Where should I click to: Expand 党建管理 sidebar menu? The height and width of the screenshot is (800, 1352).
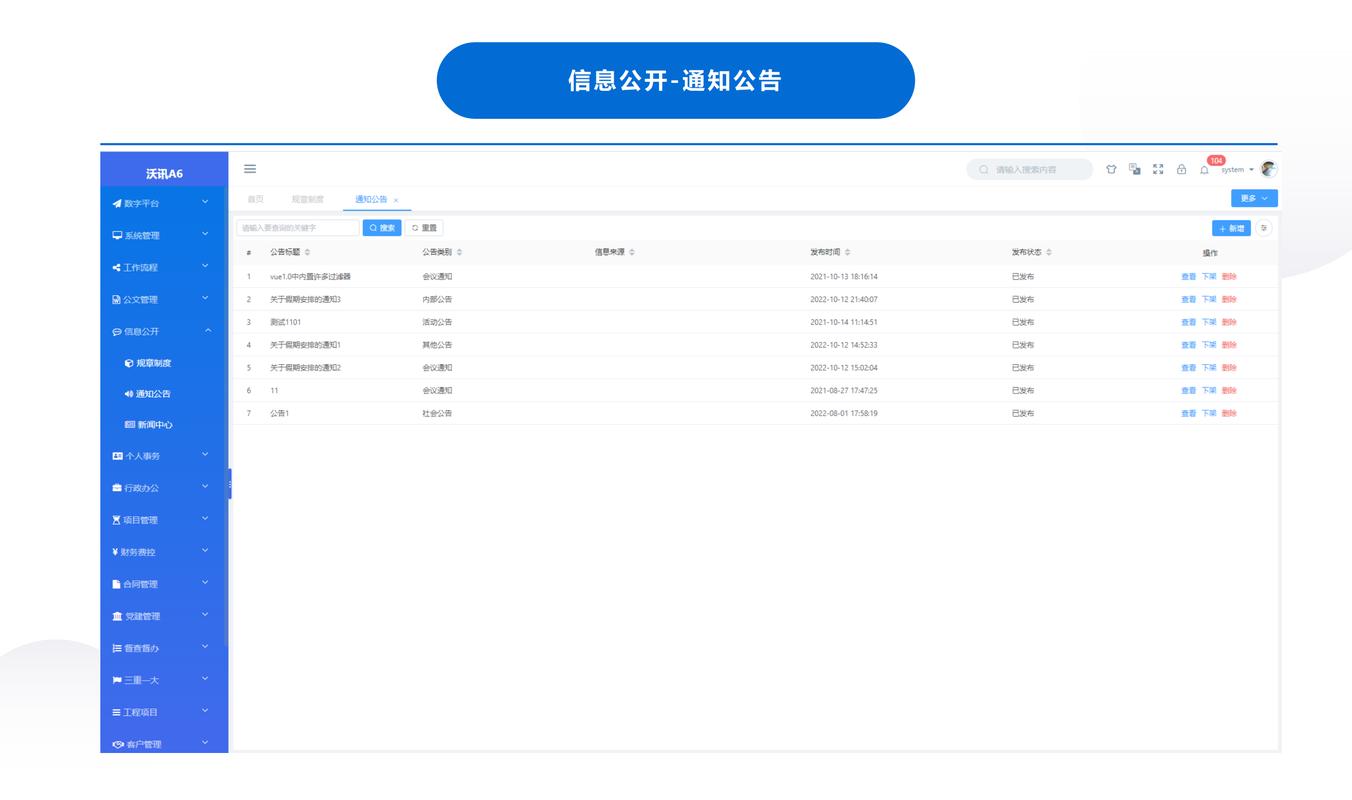pyautogui.click(x=164, y=616)
